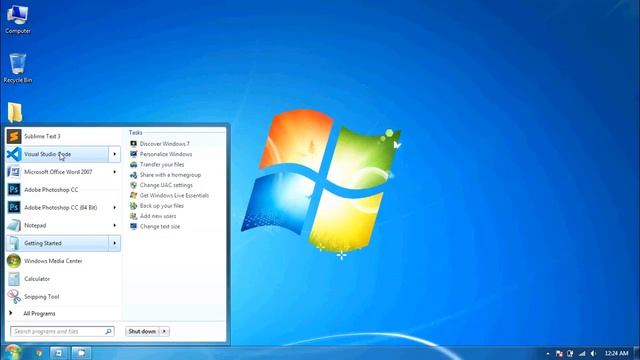Show hidden tray icons arrow
This screenshot has width=640, height=360.
coord(548,353)
